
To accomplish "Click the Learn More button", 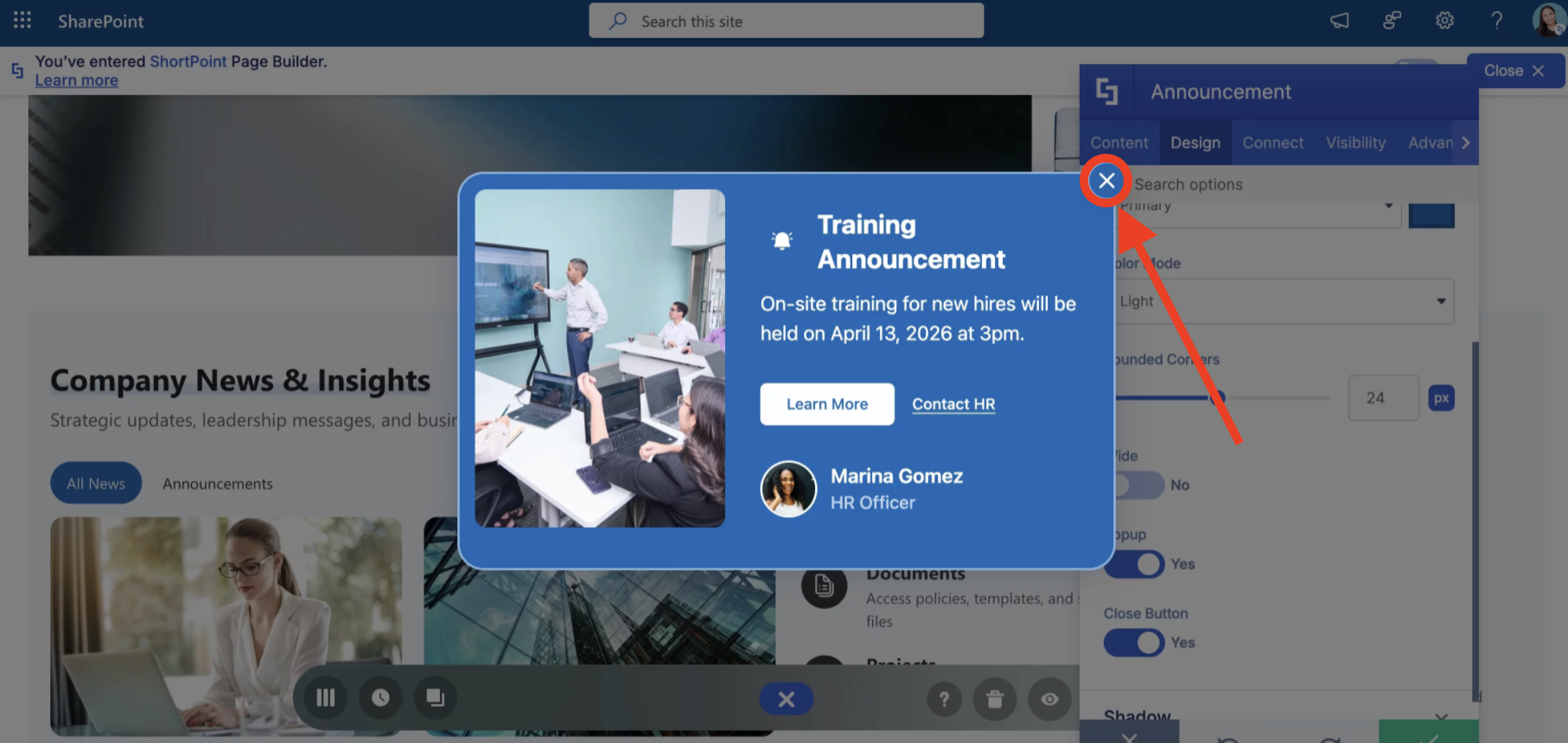I will (x=827, y=404).
